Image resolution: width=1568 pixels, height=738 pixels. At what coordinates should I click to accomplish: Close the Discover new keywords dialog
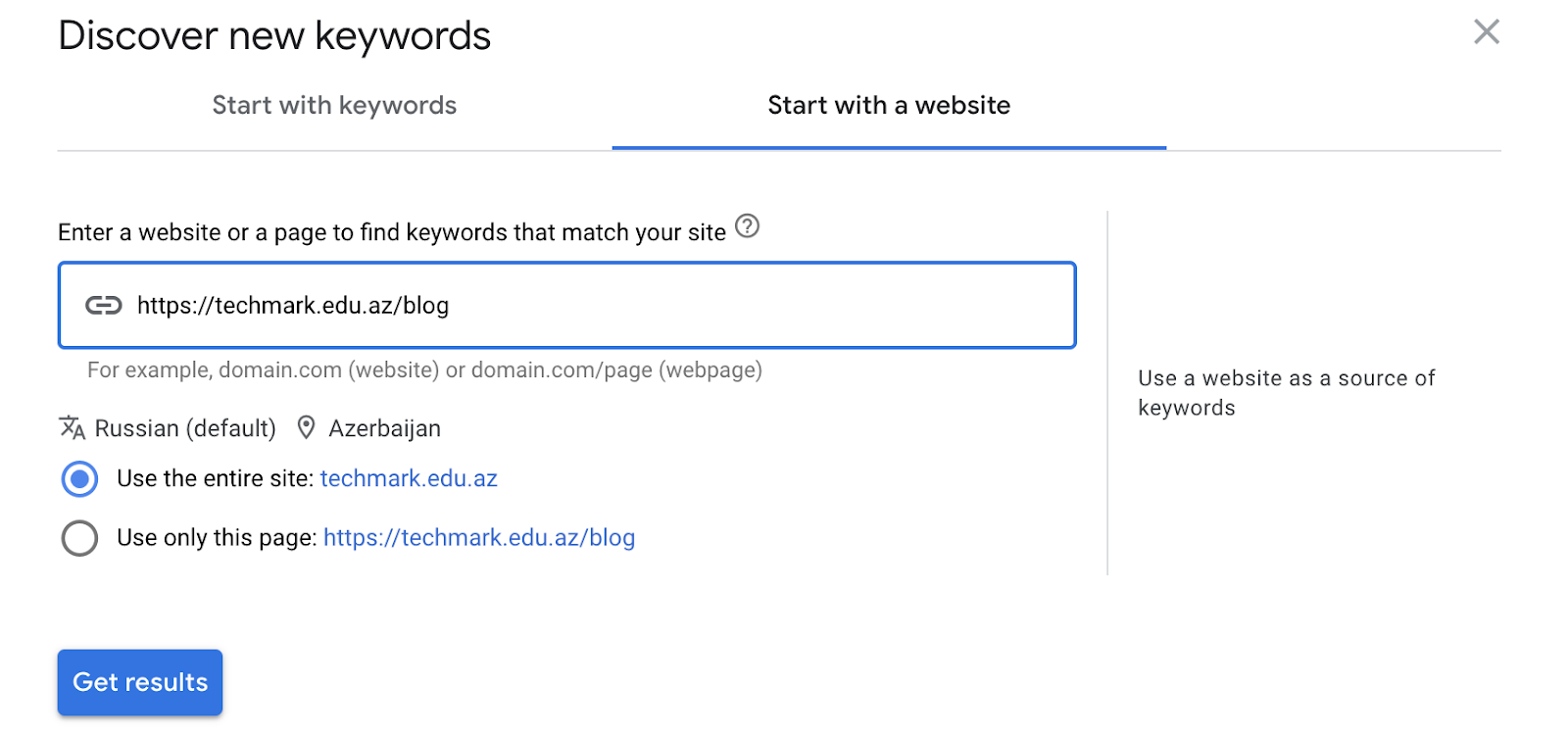pos(1486,32)
